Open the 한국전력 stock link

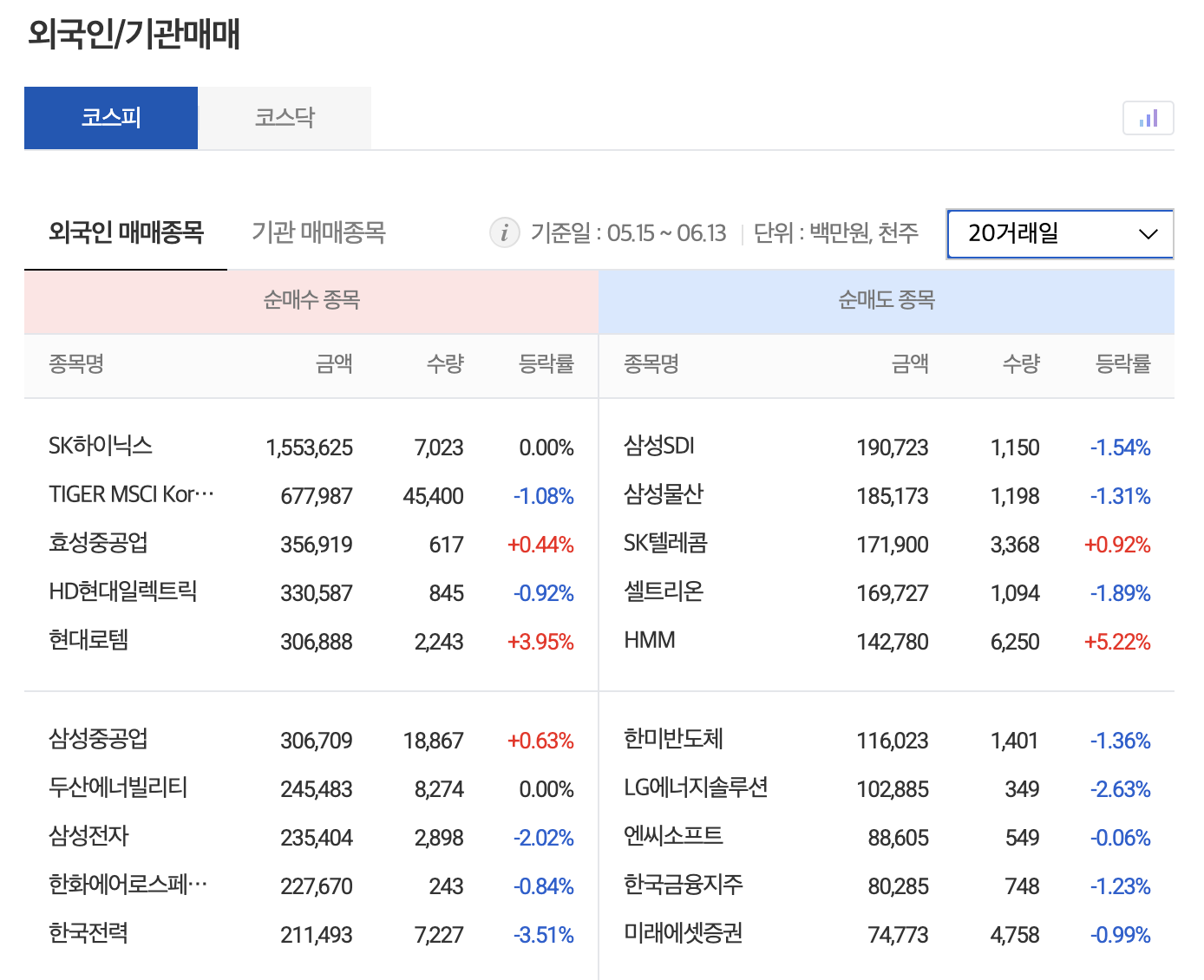(x=88, y=933)
